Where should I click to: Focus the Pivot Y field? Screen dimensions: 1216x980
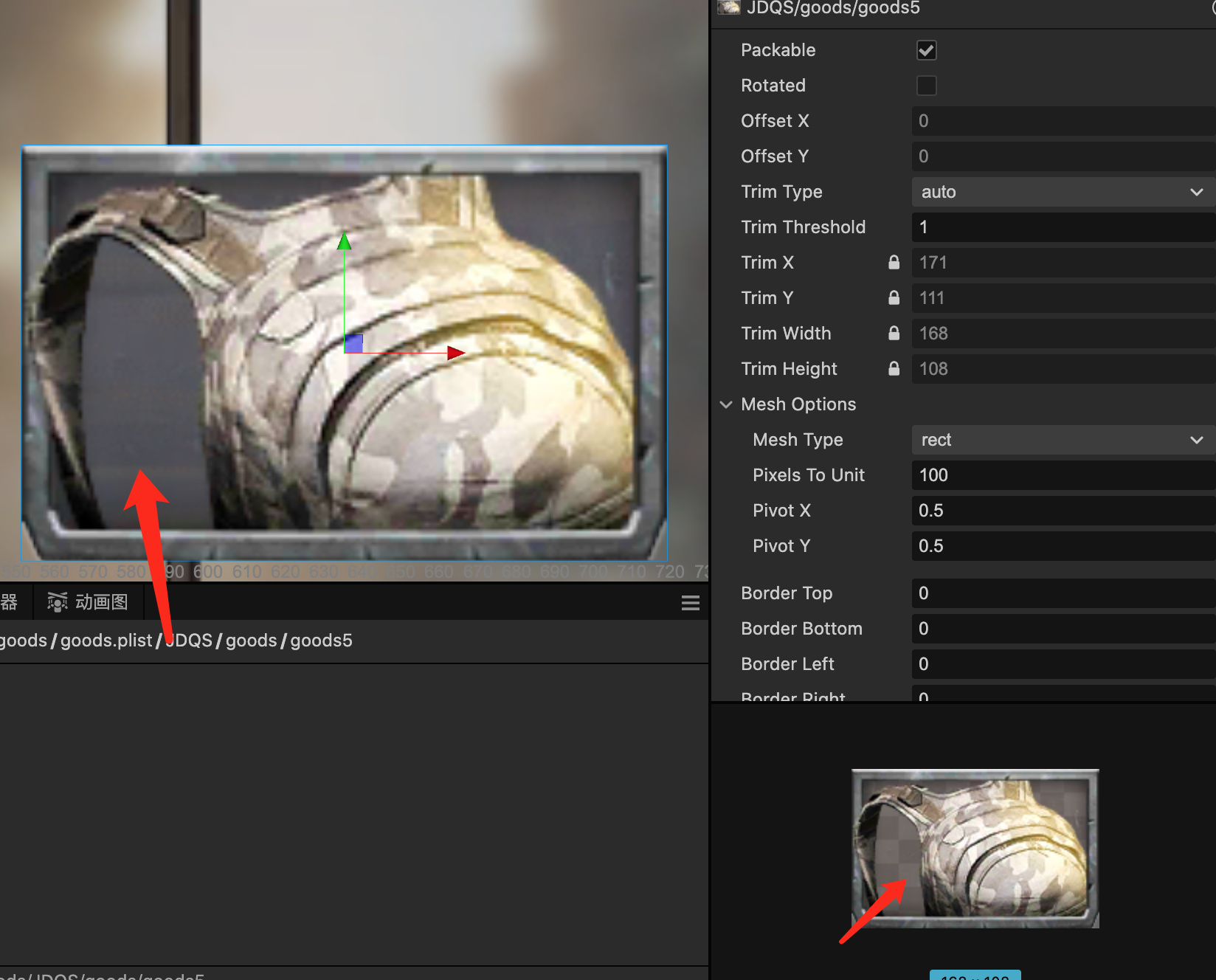(x=1063, y=546)
